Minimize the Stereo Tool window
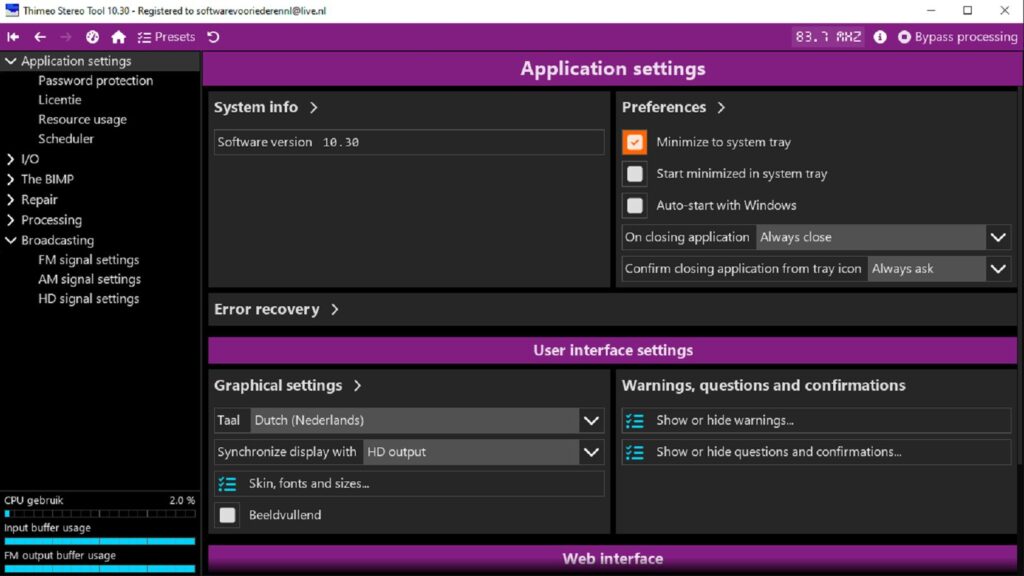The height and width of the screenshot is (576, 1024). coord(931,10)
